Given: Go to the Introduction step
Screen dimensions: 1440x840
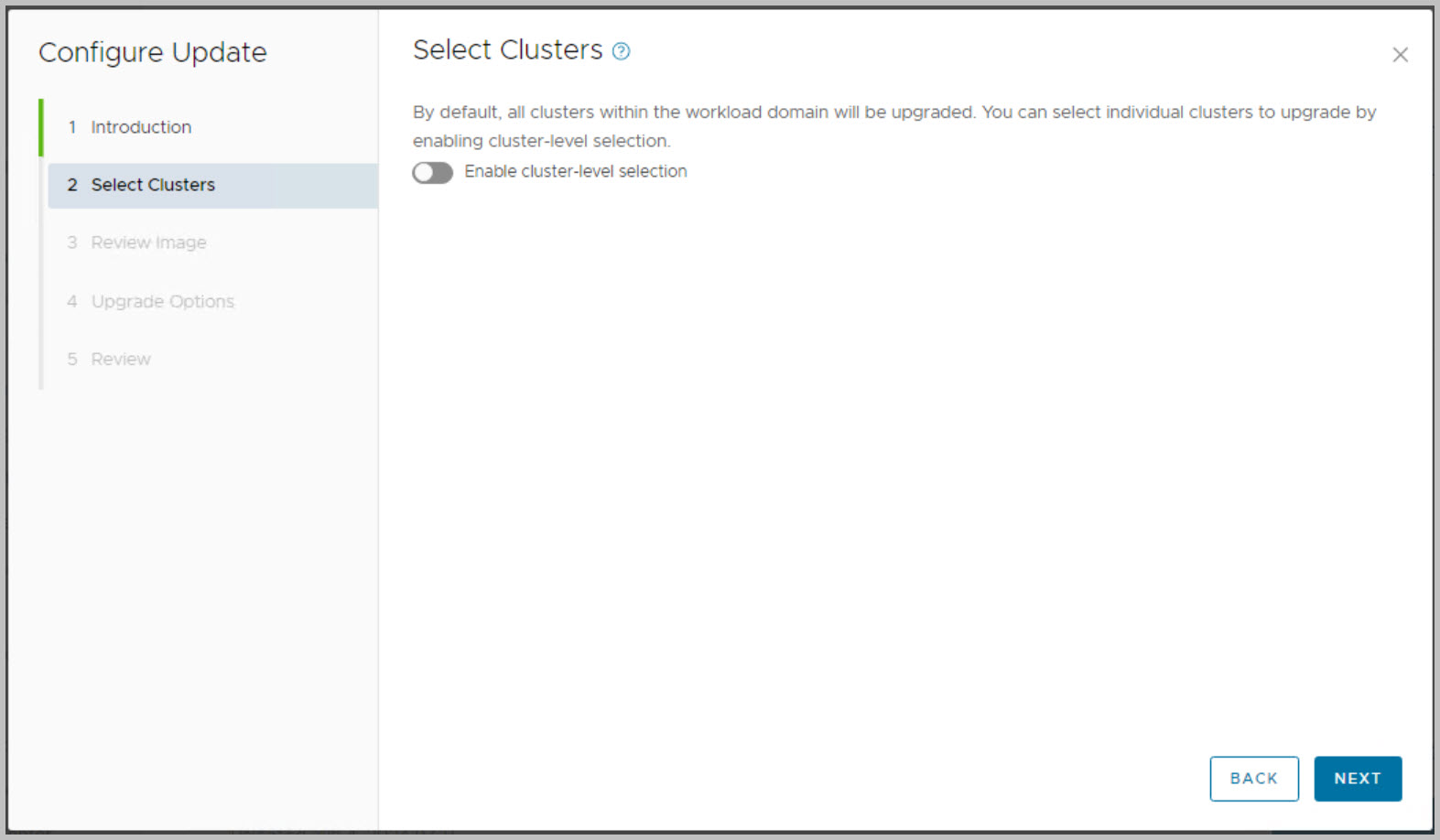Looking at the screenshot, I should (x=141, y=127).
